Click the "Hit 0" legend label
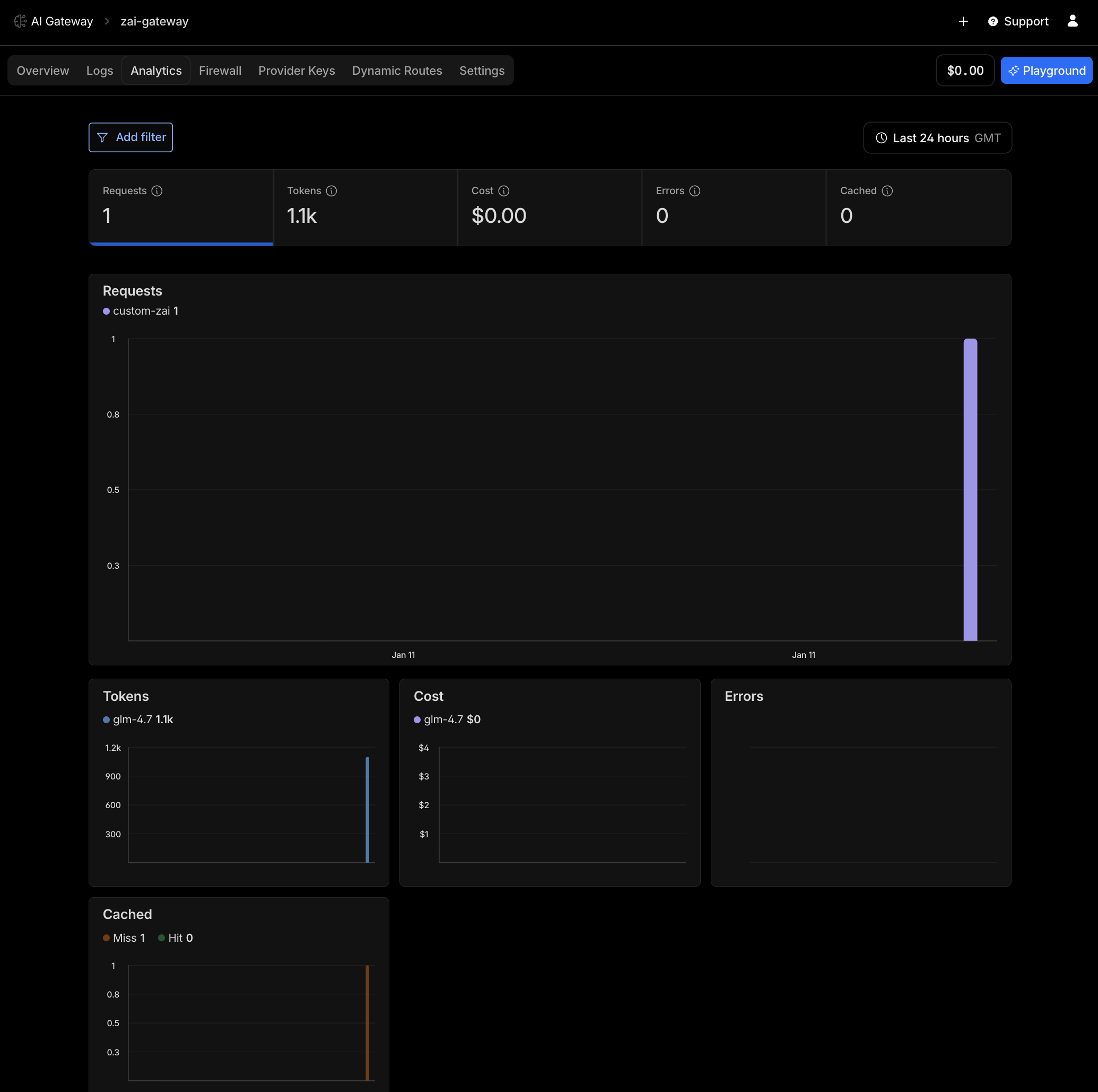The image size is (1098, 1092). tap(181, 938)
